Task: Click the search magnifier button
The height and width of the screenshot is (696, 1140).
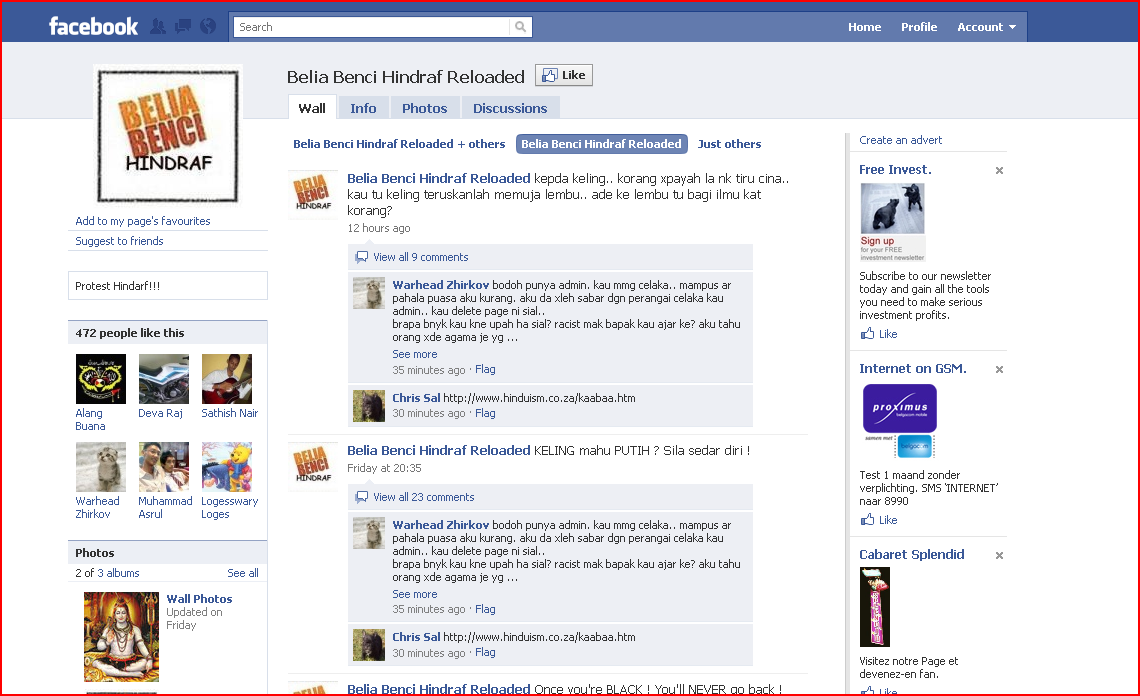Action: [x=521, y=27]
